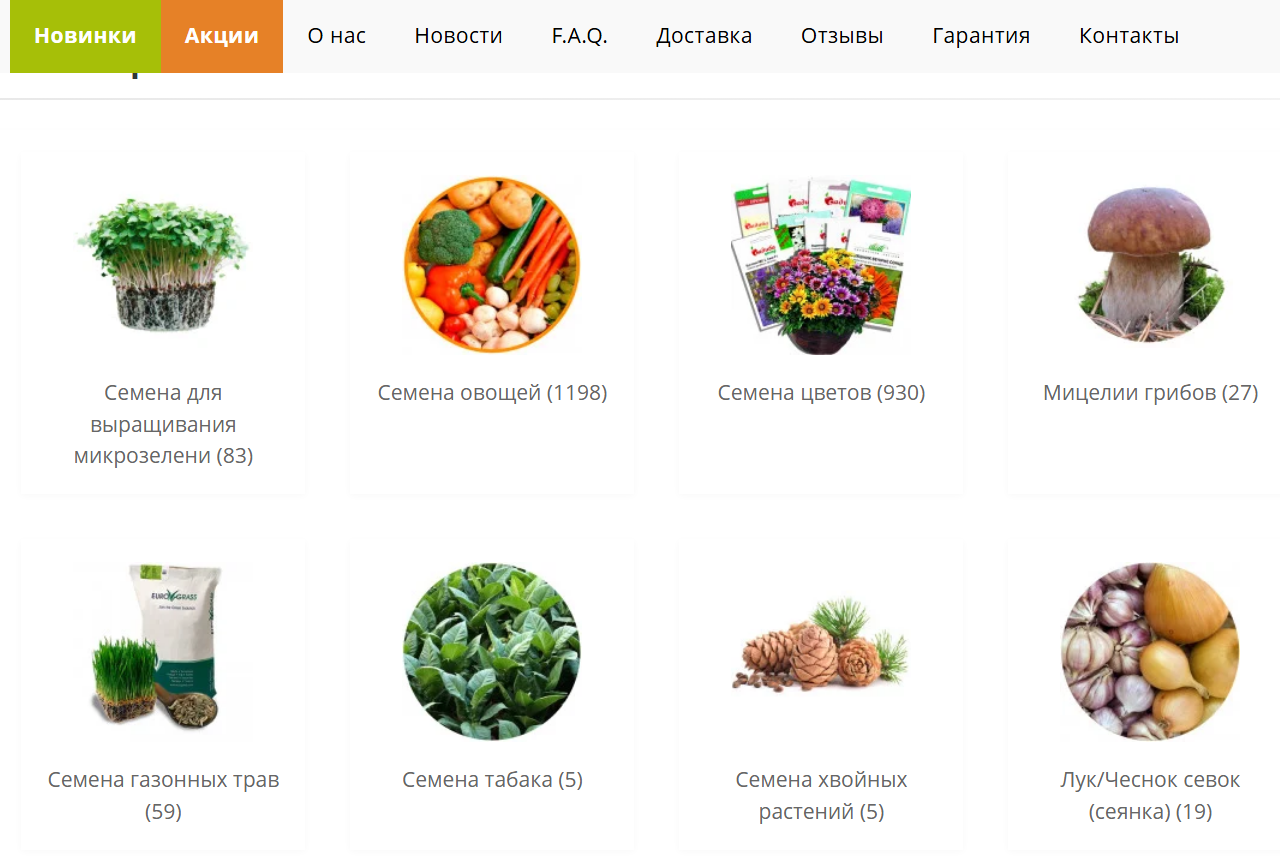
Task: Select the vegetables circle picture
Action: [x=492, y=265]
